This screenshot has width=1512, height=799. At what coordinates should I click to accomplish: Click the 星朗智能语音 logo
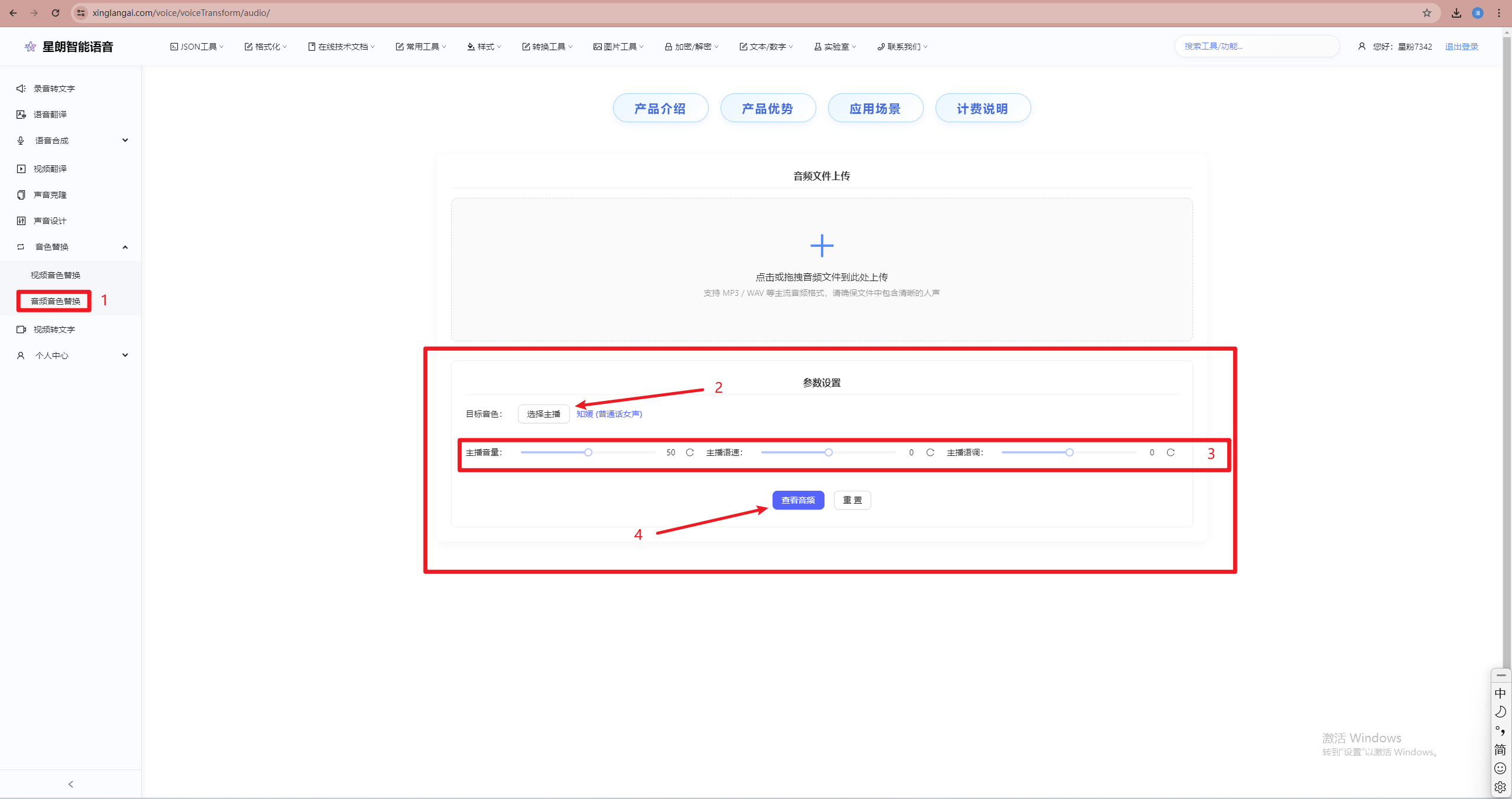[69, 47]
